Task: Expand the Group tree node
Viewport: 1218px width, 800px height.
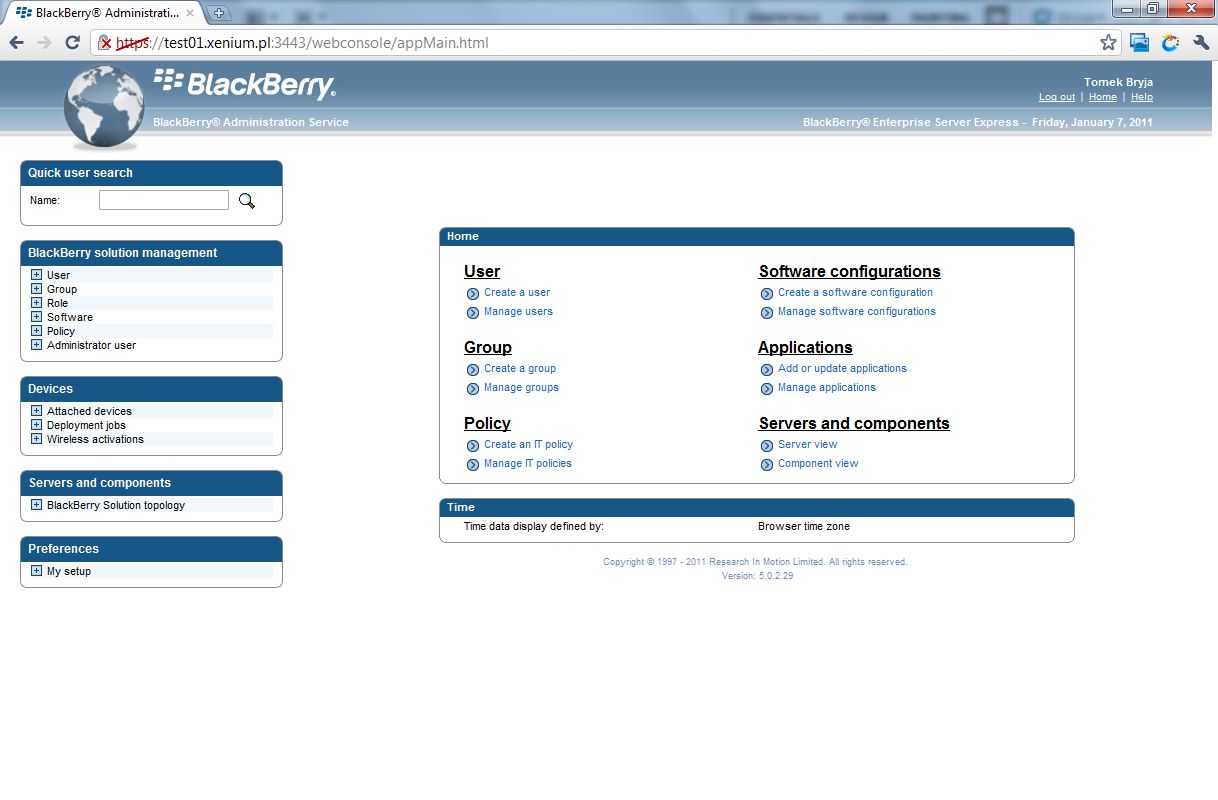Action: click(x=36, y=289)
